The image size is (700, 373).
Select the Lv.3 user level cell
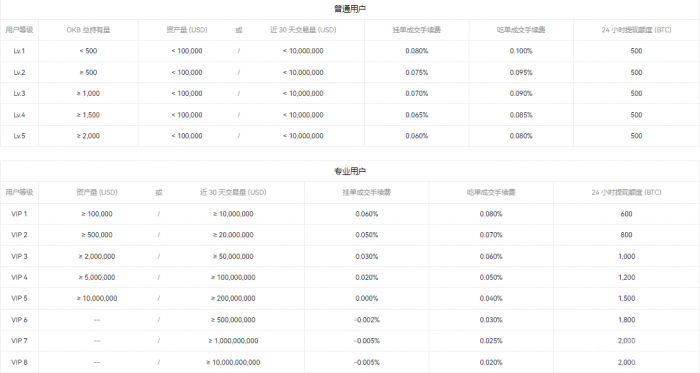(19, 94)
